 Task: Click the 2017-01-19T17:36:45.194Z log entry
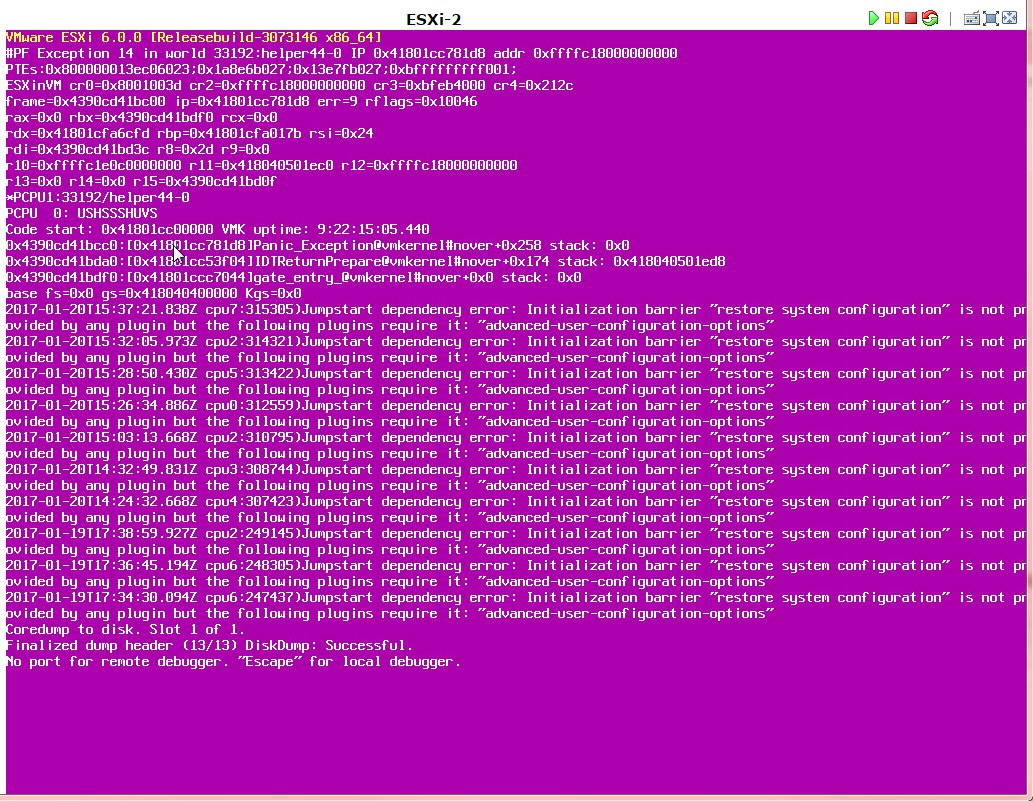(516, 573)
